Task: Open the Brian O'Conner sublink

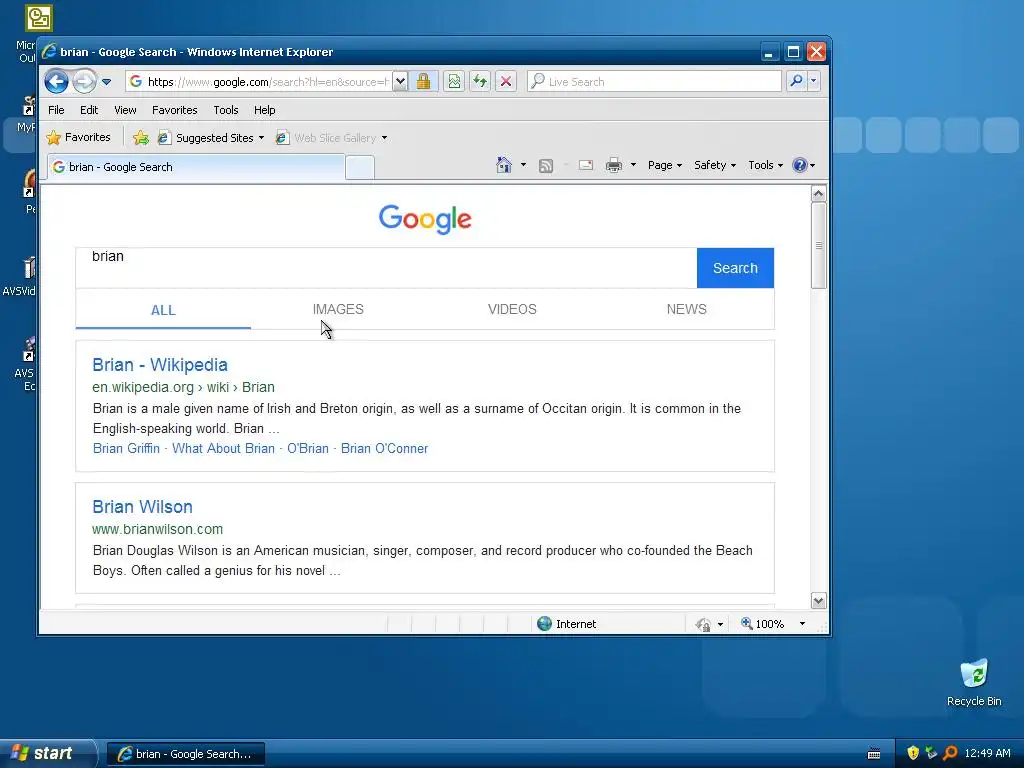Action: click(x=385, y=449)
